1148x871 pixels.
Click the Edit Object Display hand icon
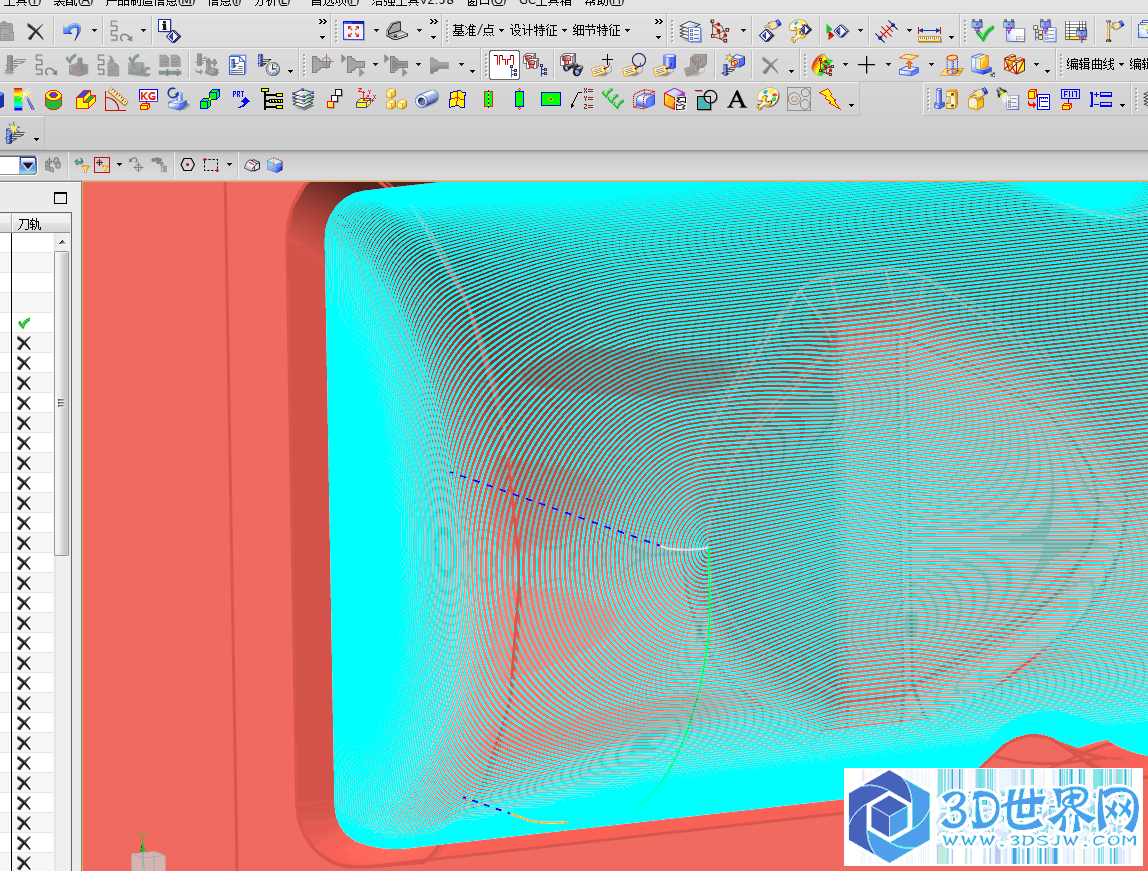769,31
